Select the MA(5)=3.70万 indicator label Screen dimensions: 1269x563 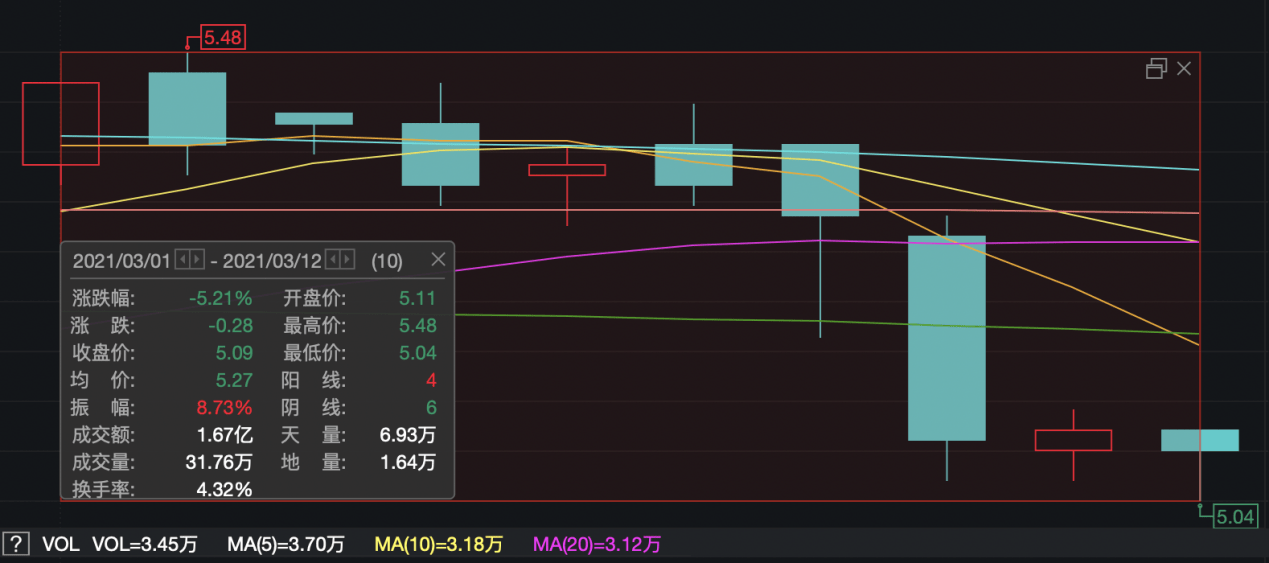(x=285, y=544)
